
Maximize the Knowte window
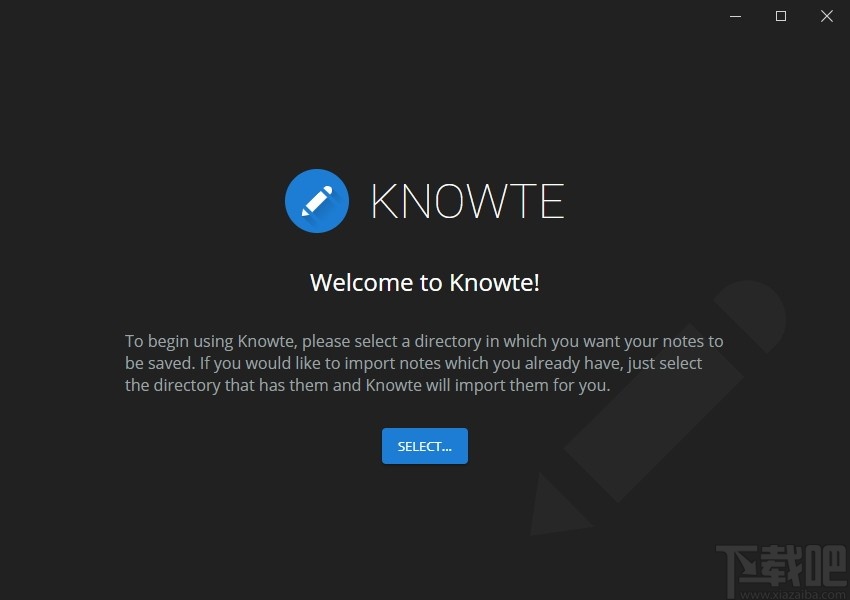tap(781, 16)
